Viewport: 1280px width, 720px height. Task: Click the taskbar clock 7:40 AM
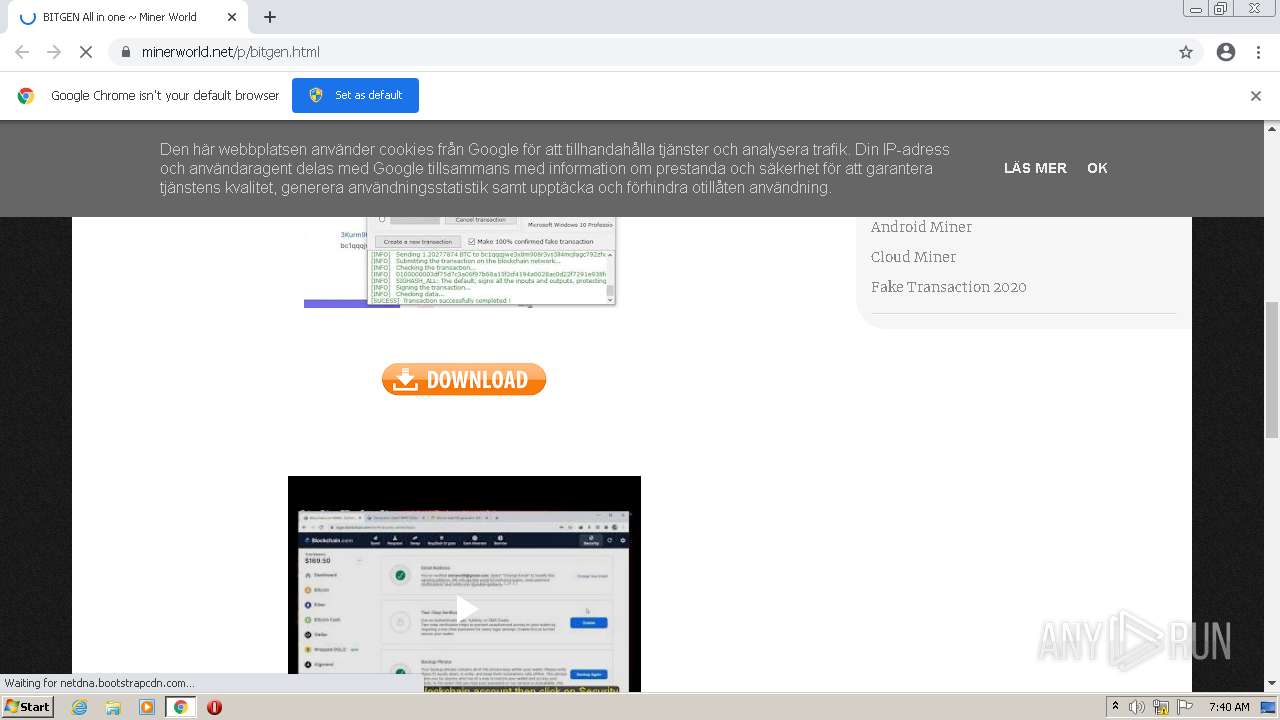click(x=1229, y=707)
